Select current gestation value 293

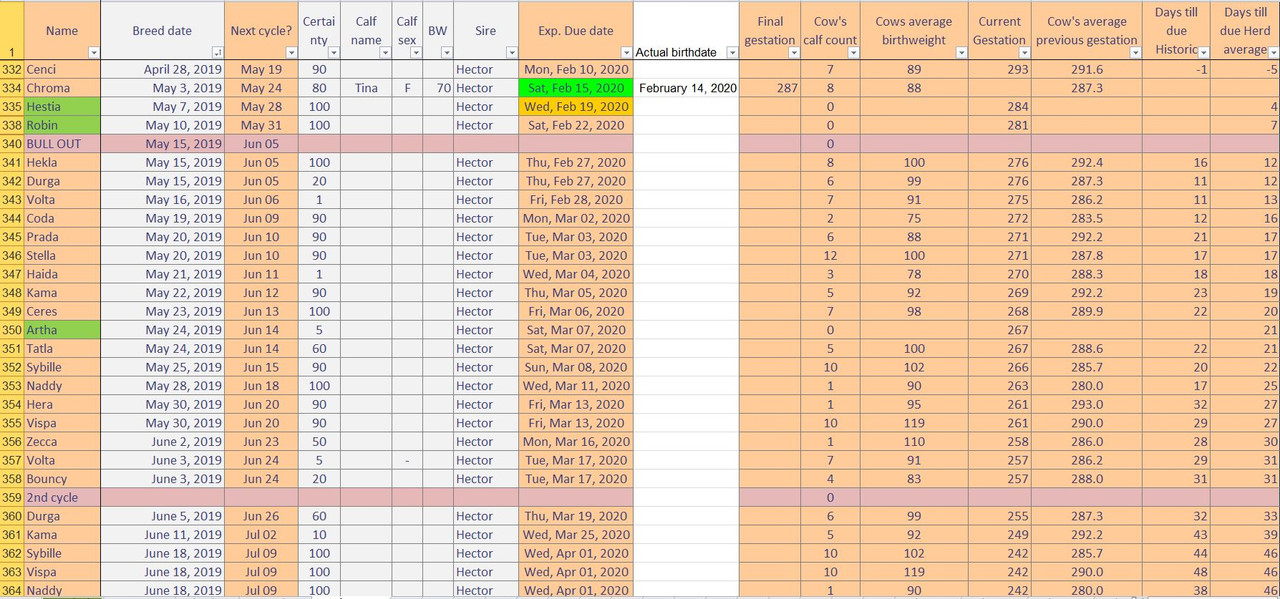[1001, 70]
